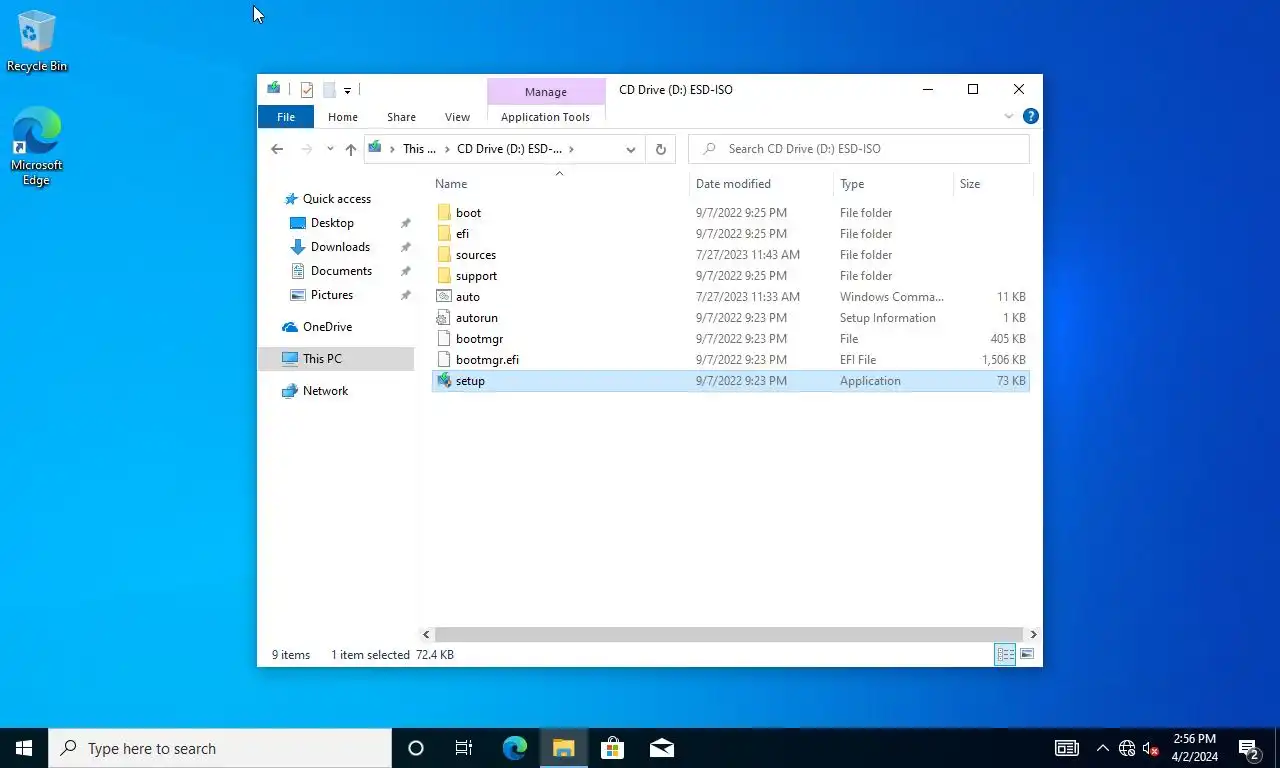Open the File menu

pos(286,117)
